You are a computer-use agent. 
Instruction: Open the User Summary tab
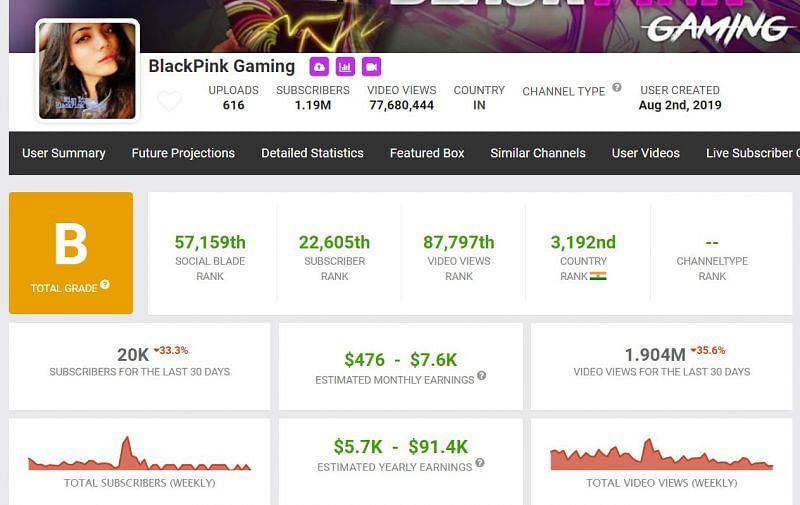(64, 153)
